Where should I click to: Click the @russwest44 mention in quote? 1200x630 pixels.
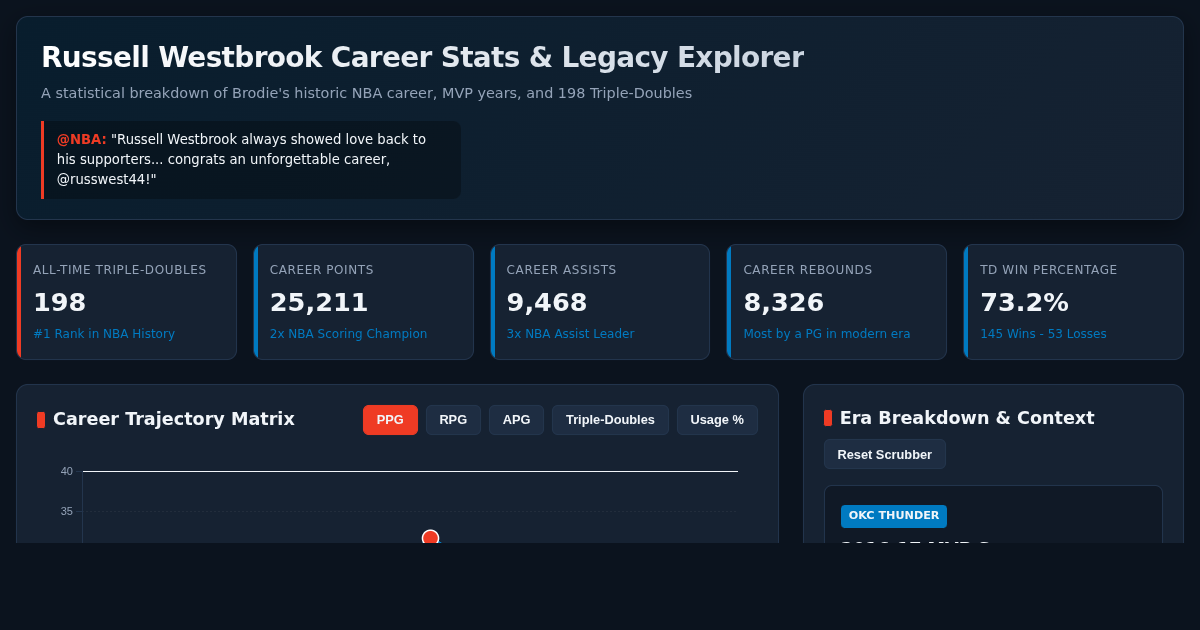tap(104, 179)
